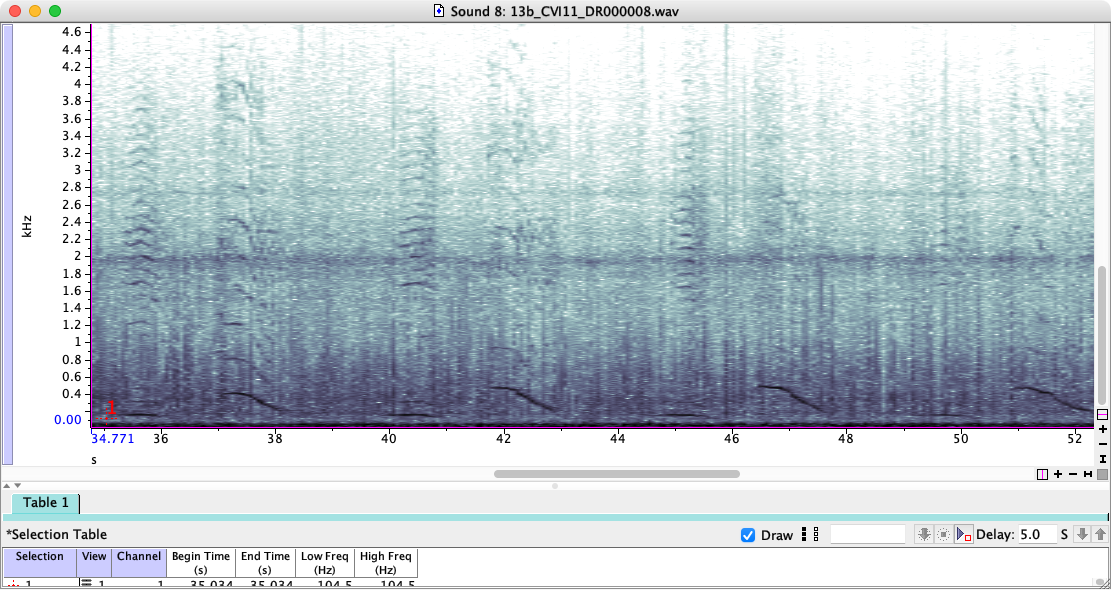Center the time axis position marker
Screen dimensions: 1111x590
(x=1042, y=474)
